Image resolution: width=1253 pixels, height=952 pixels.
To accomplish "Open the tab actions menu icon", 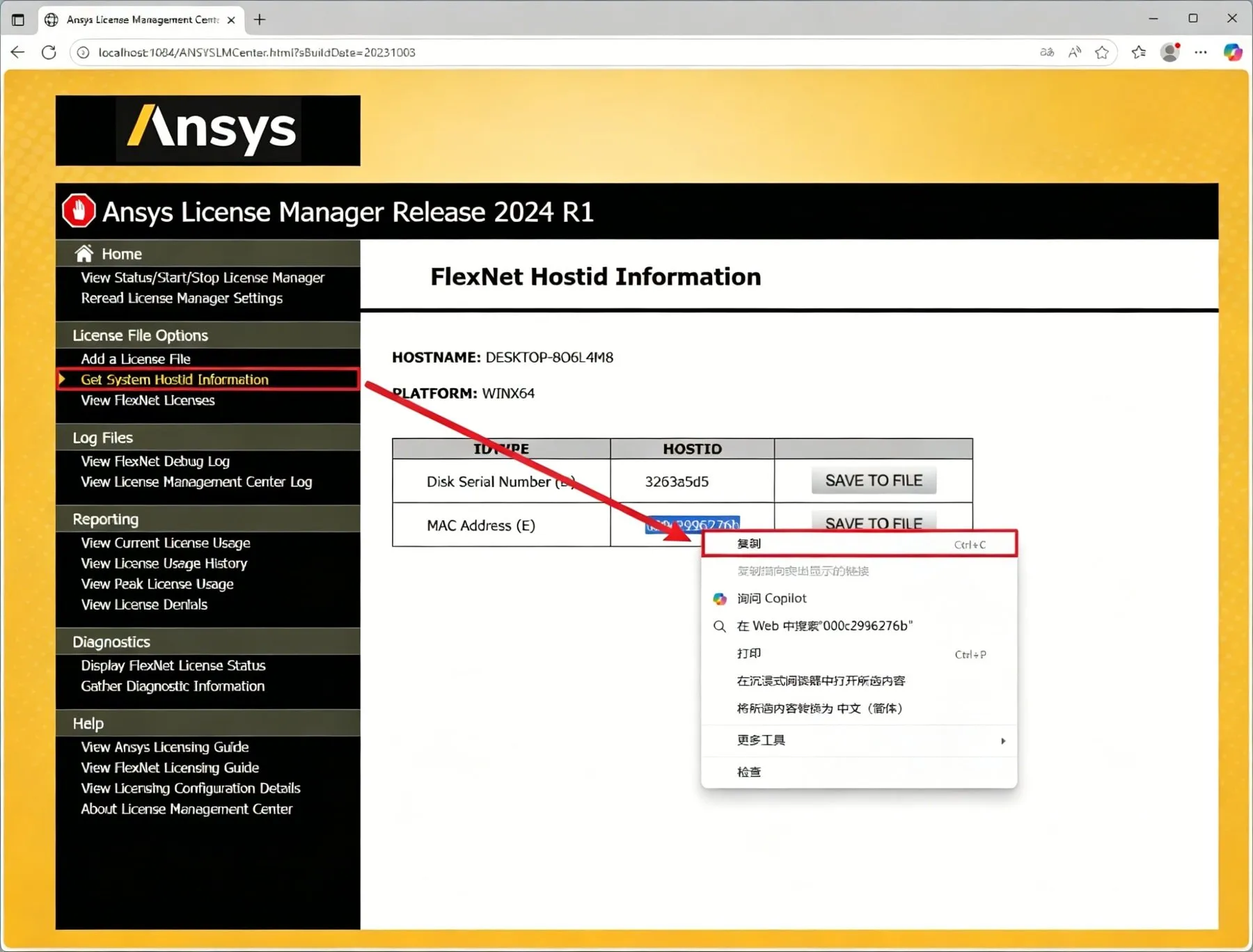I will click(x=18, y=19).
